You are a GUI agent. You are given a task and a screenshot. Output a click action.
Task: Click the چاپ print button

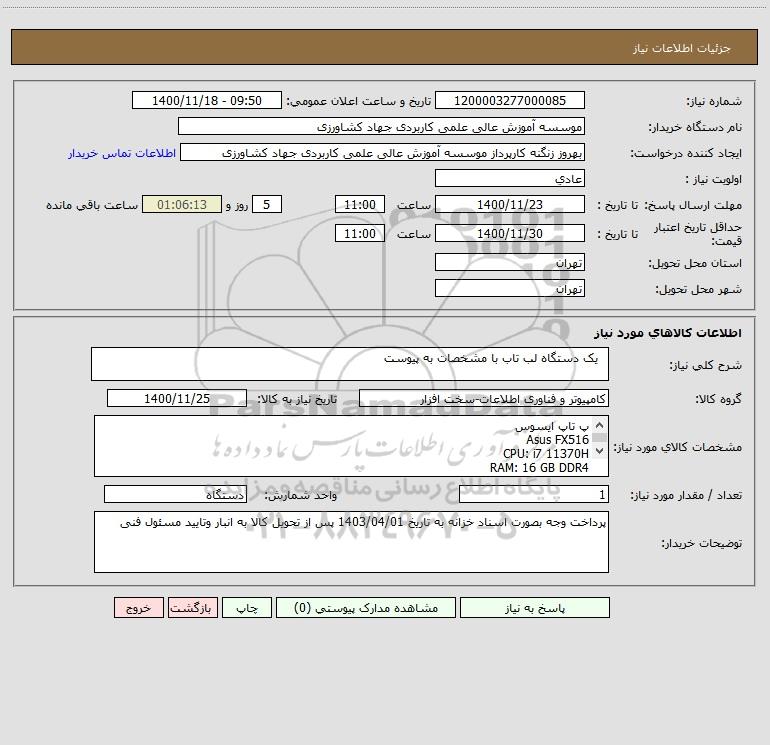[247, 607]
